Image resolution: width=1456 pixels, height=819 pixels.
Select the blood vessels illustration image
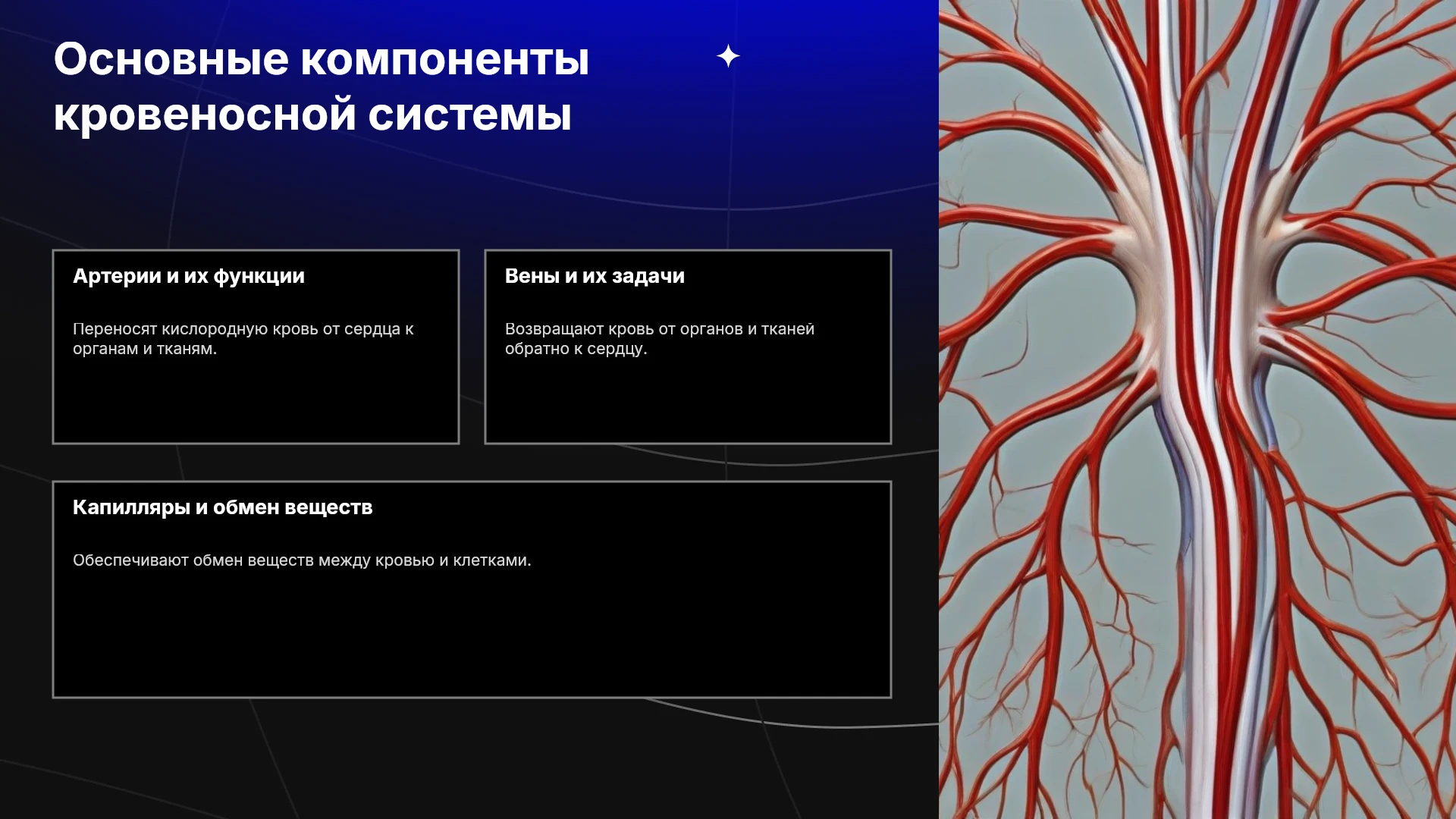pos(1197,409)
